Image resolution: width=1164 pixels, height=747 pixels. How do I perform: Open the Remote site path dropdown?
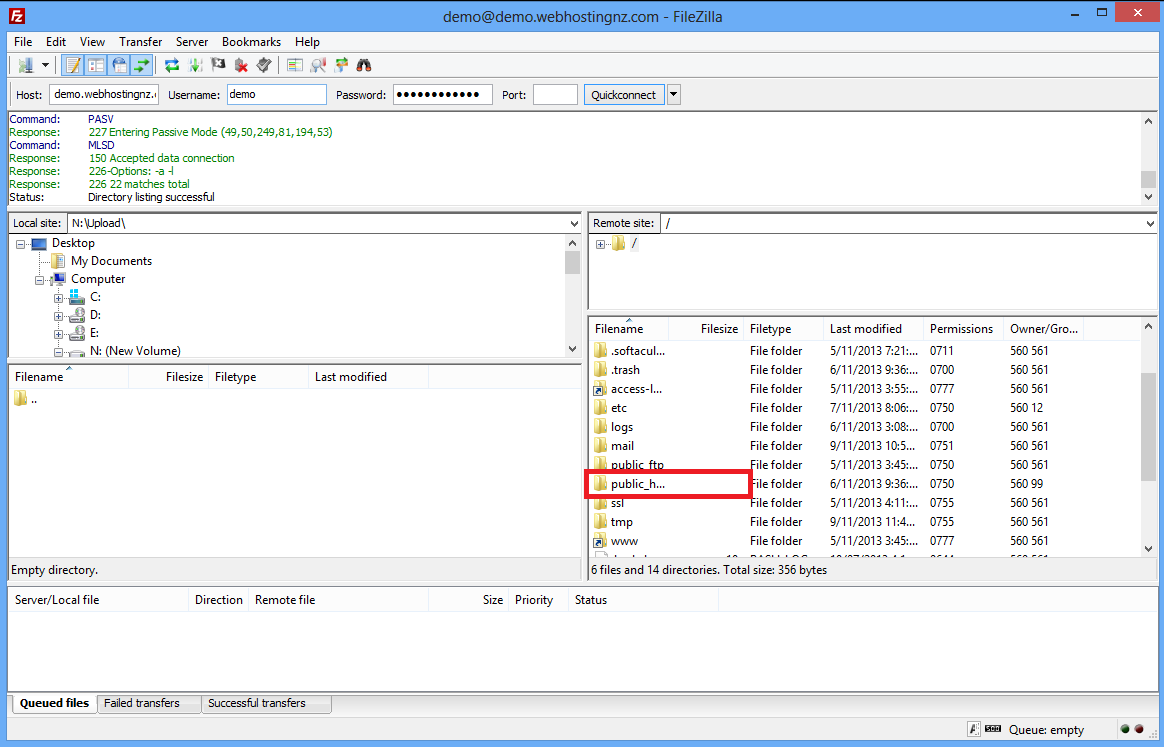coord(1148,223)
